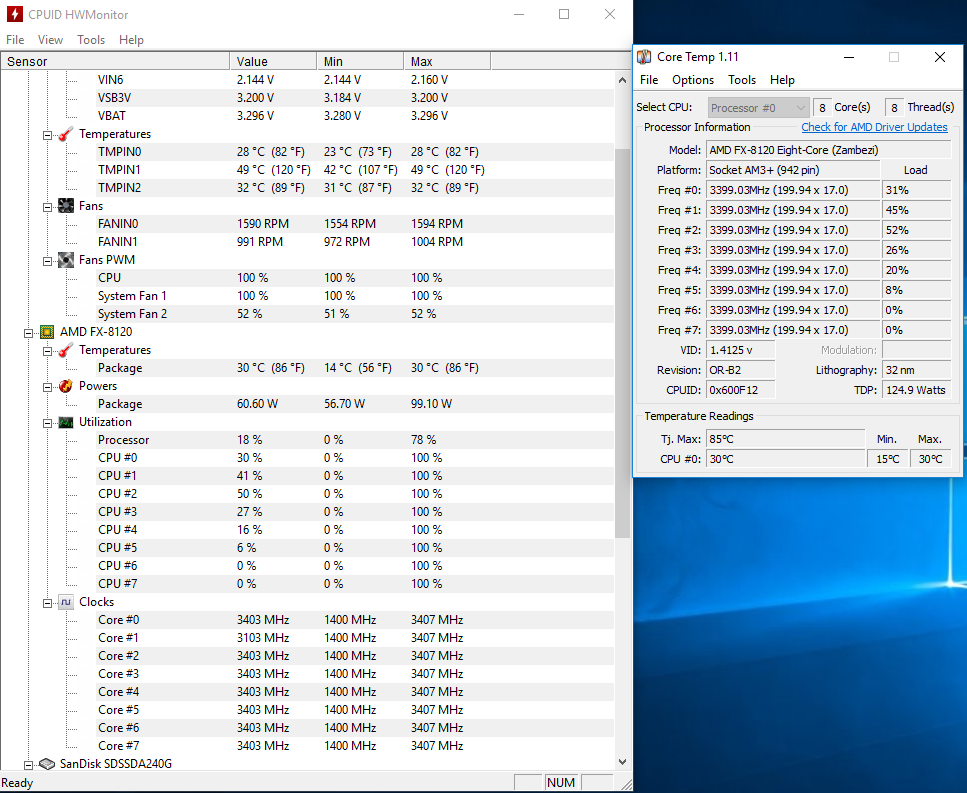Collapse the mainboard Temperatures group
Image resolution: width=967 pixels, height=793 pixels.
point(47,135)
